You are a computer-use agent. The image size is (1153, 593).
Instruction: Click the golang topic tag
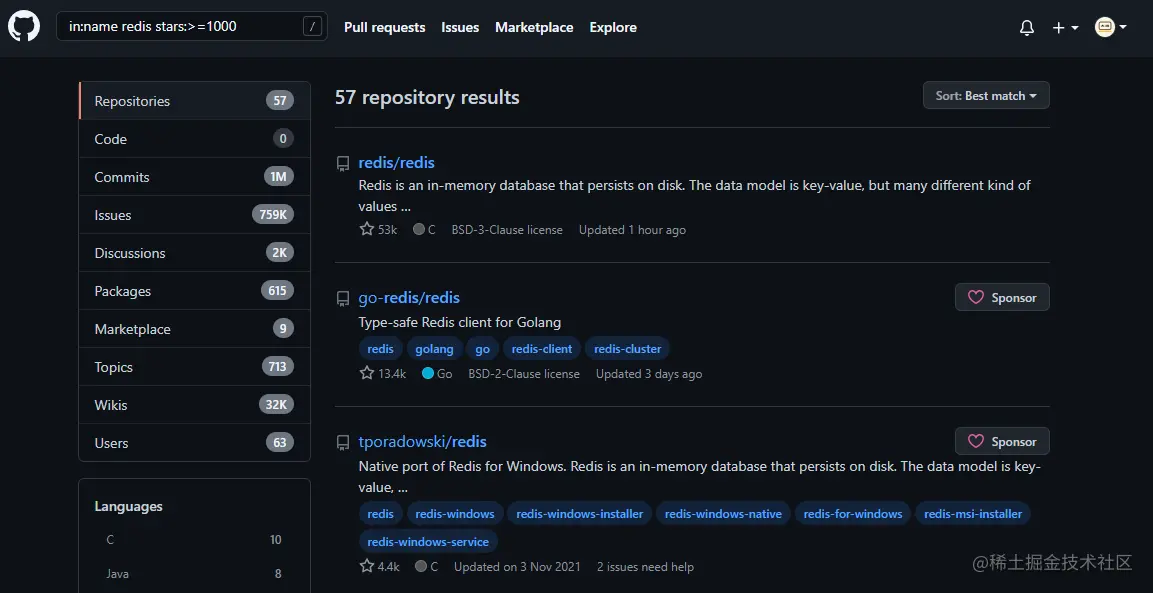tap(434, 349)
